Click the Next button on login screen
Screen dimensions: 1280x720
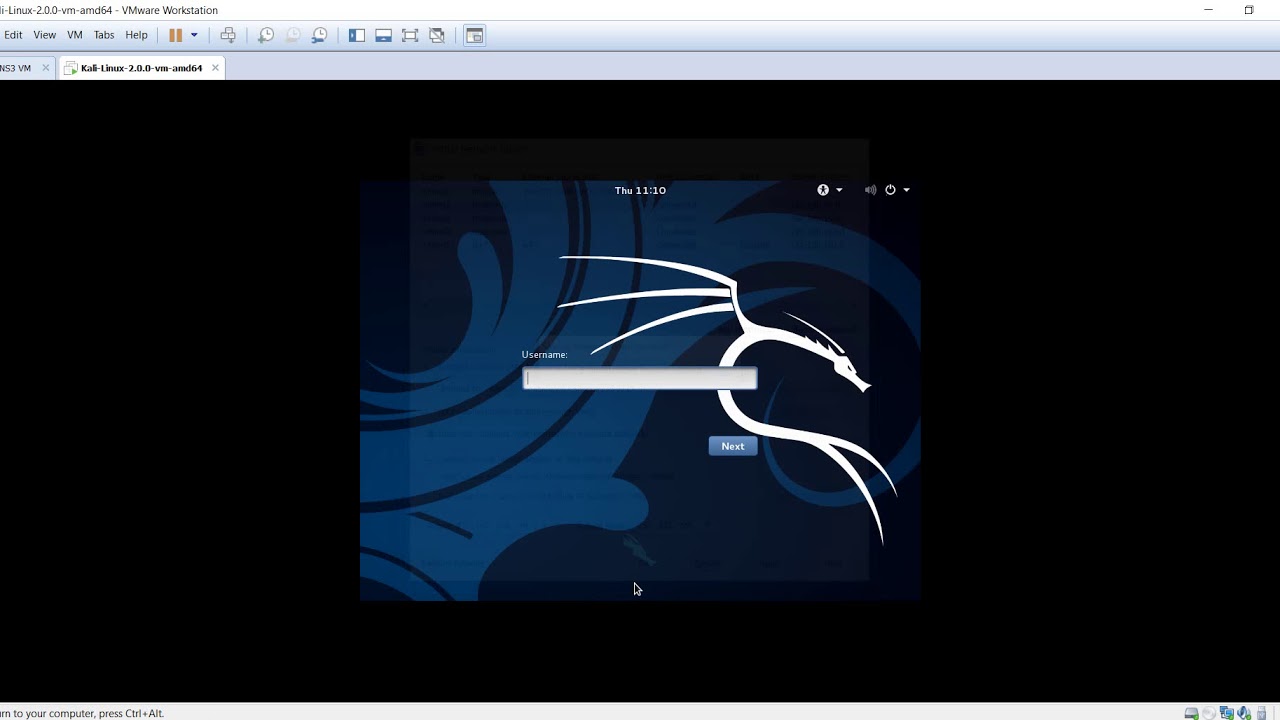(x=733, y=446)
